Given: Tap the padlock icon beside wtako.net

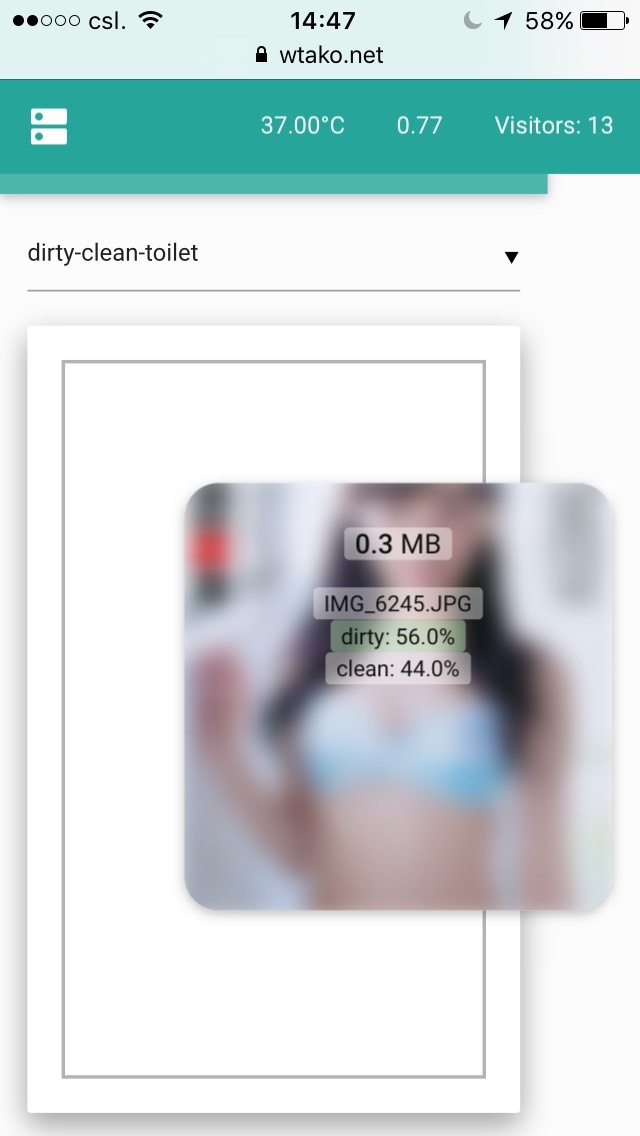Looking at the screenshot, I should pyautogui.click(x=262, y=55).
